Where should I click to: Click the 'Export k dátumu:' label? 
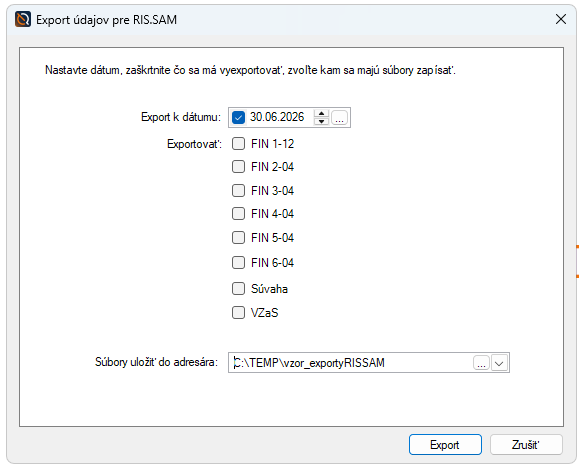(181, 117)
